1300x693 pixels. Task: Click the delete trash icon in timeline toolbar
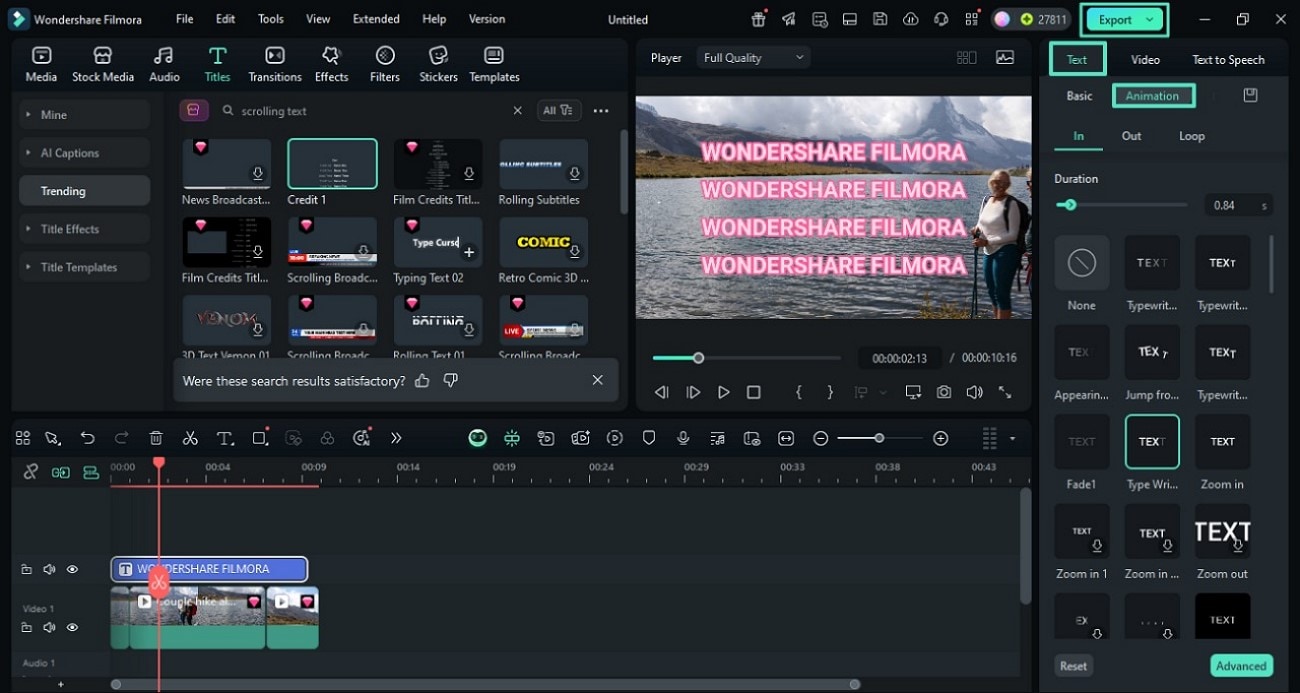point(156,438)
